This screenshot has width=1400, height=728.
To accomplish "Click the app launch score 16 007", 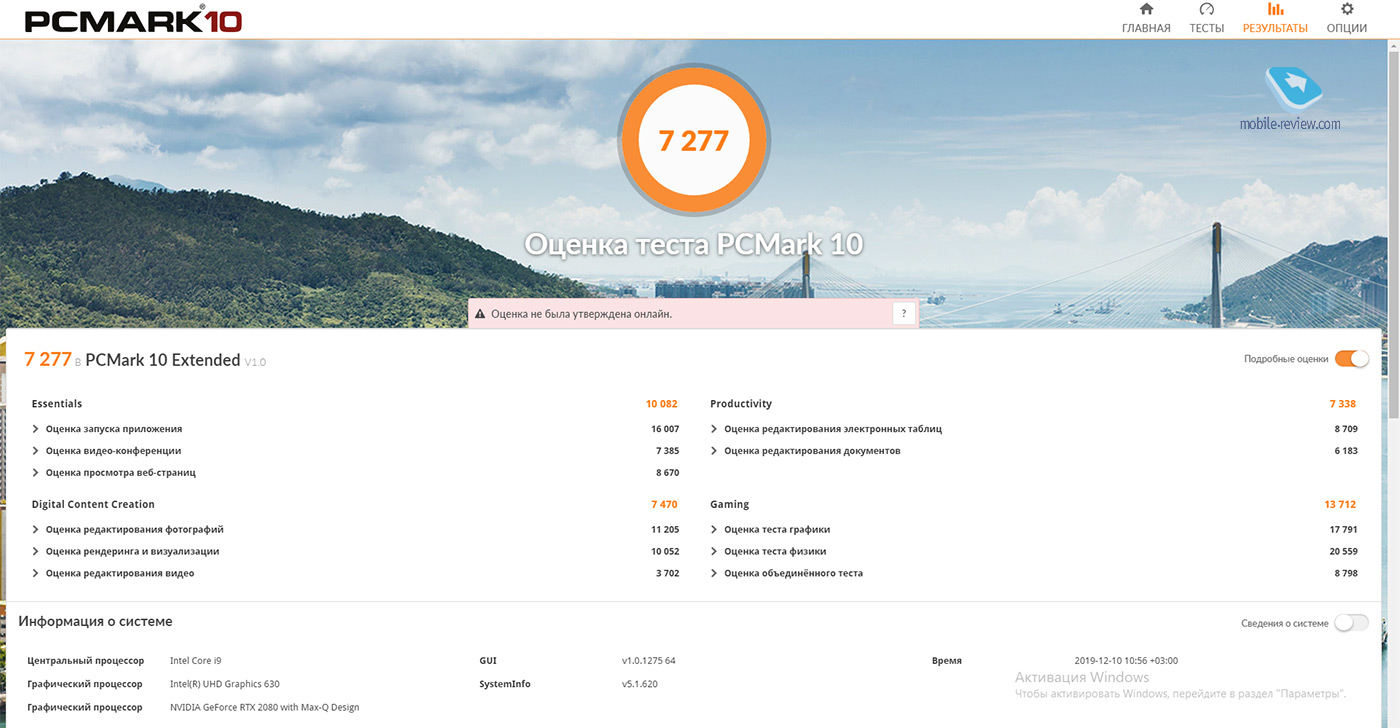I will coord(663,429).
